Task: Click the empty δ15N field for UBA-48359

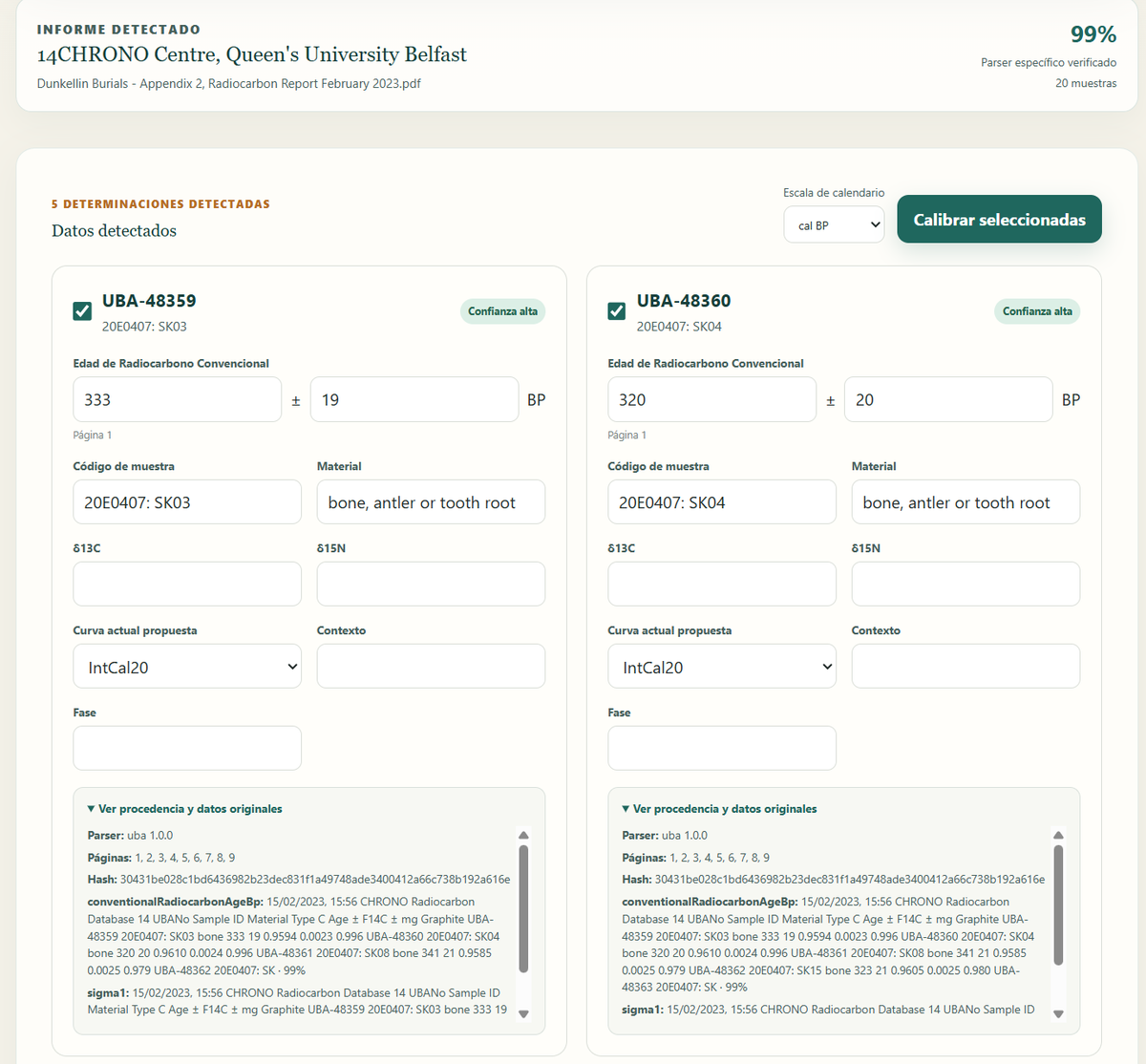Action: (431, 585)
